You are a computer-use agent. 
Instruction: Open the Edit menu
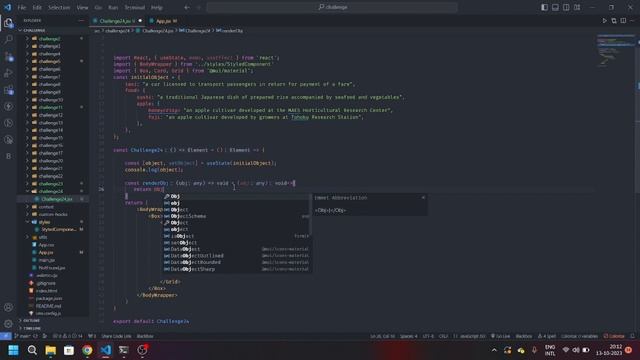click(37, 7)
